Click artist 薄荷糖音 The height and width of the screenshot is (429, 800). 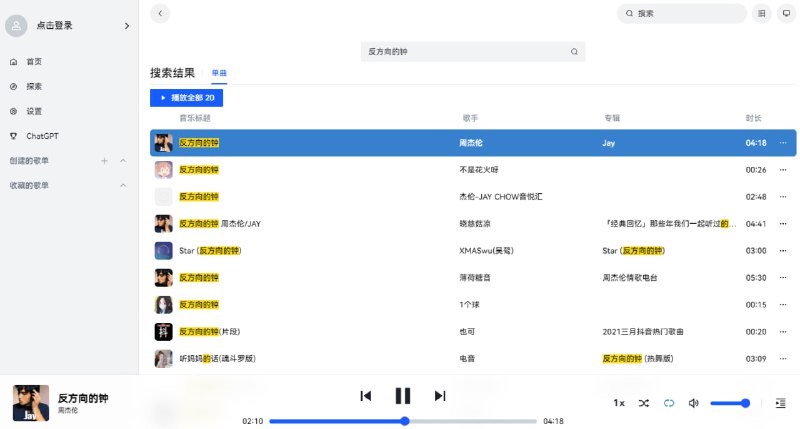click(x=474, y=278)
